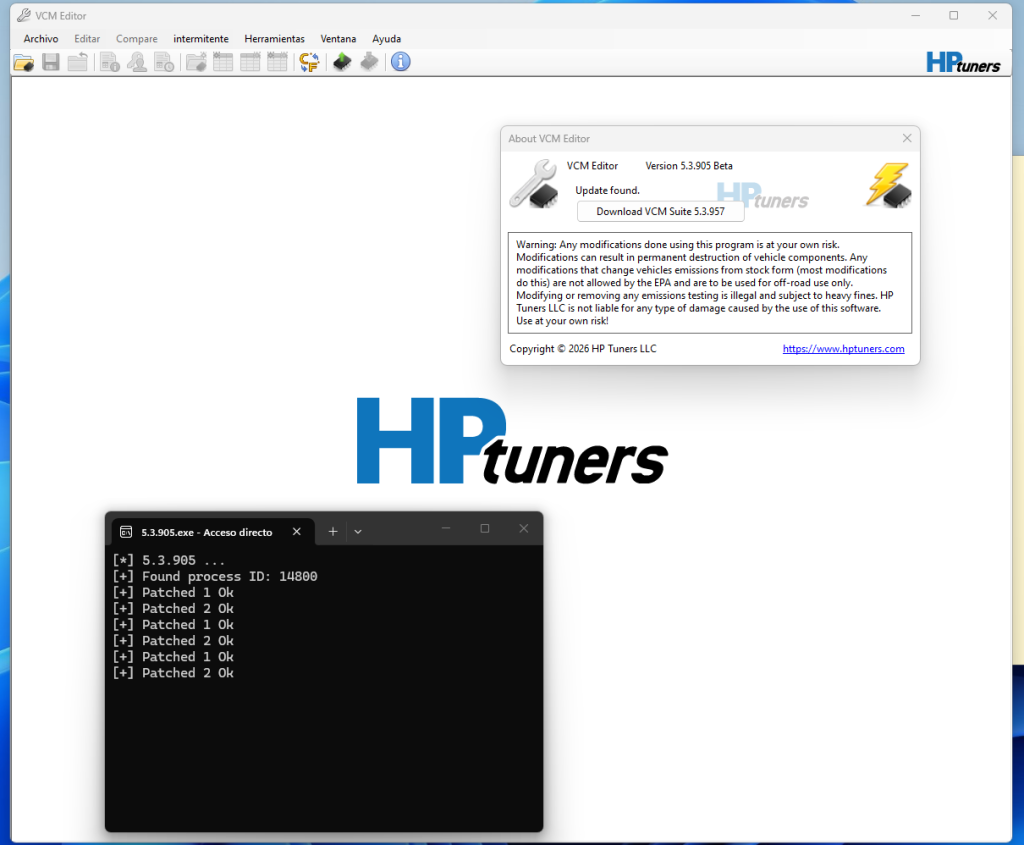Viewport: 1024px width, 845px height.
Task: Click the close file folder icon with arrow
Action: pos(78,62)
